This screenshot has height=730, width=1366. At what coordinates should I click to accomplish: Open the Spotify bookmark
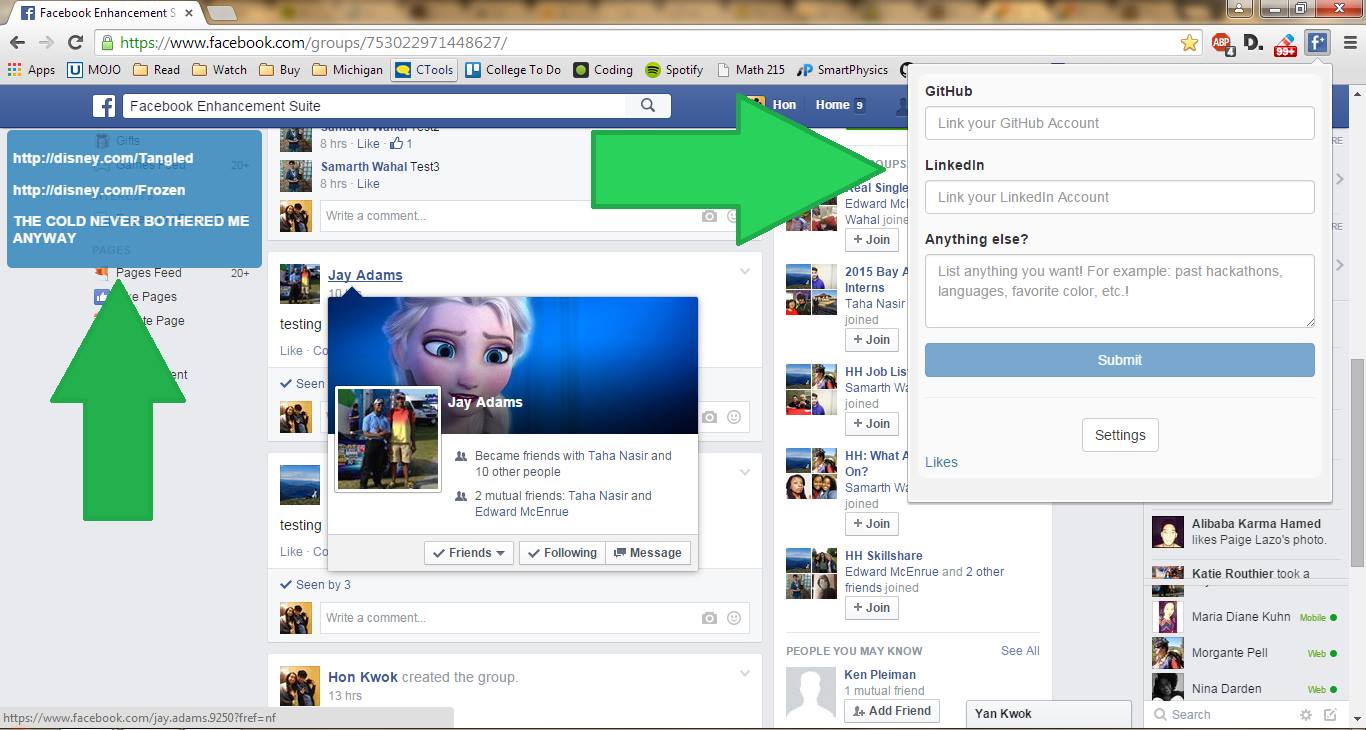point(674,70)
